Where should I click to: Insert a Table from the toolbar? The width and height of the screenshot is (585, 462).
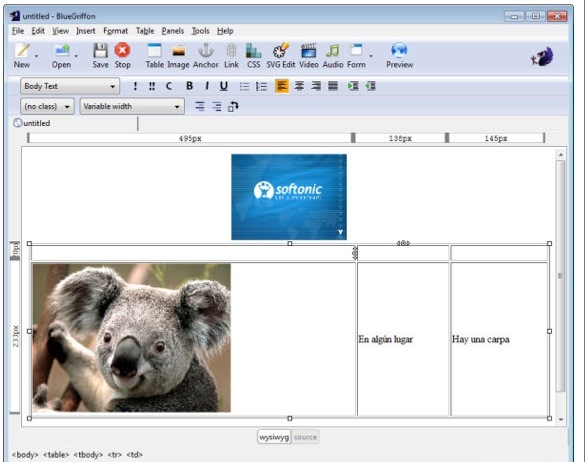[x=154, y=56]
